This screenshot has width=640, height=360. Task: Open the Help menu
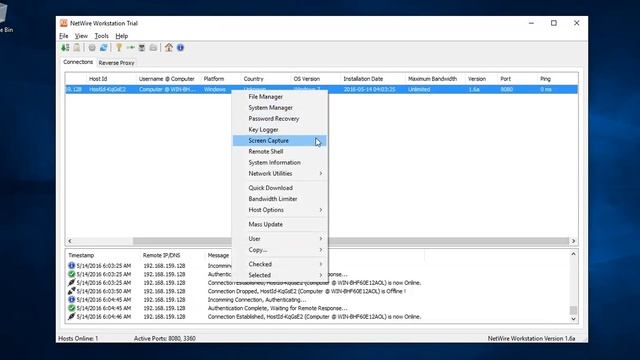tap(122, 36)
